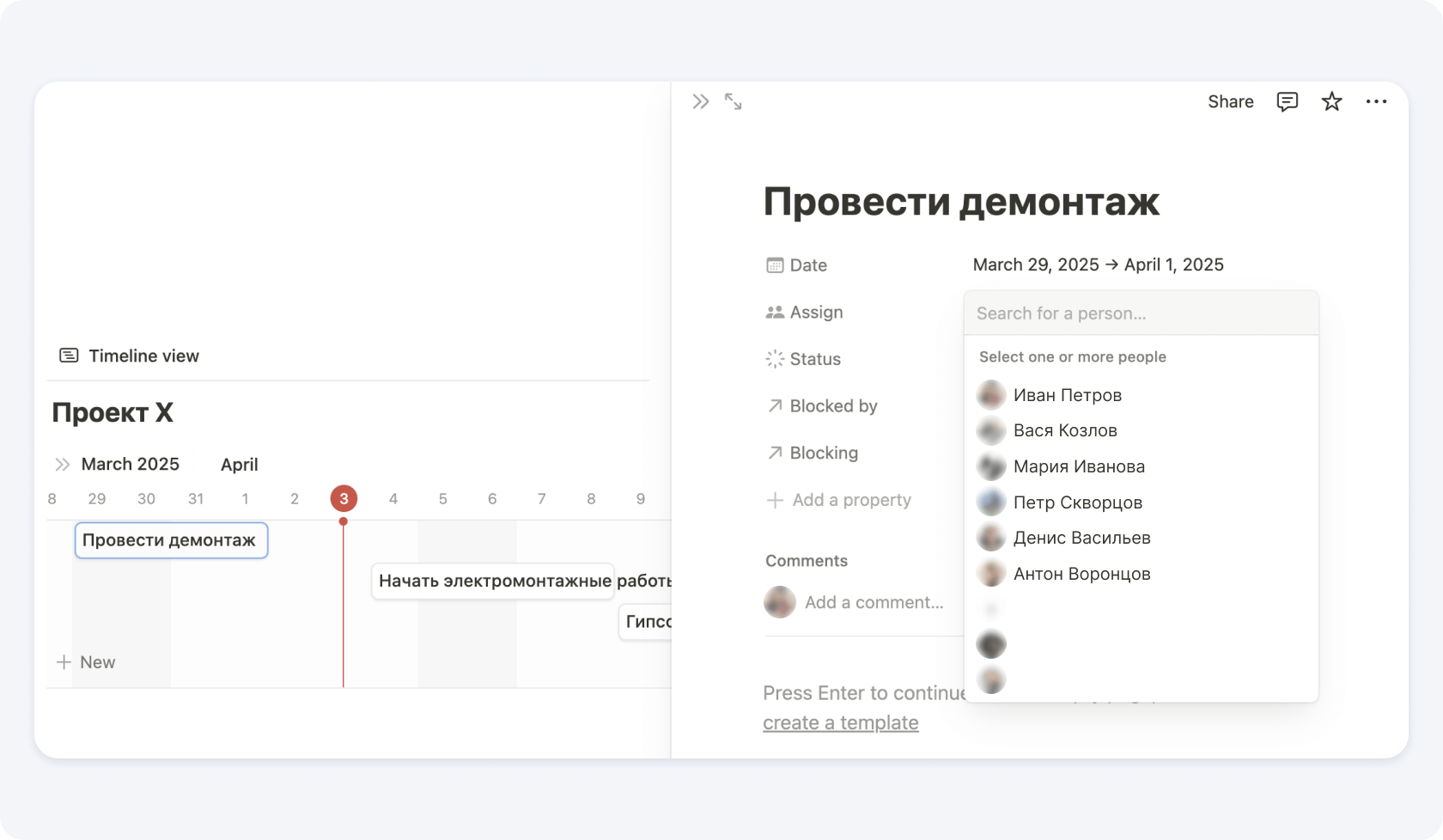Collapse the side panel with double chevron

[x=700, y=102]
